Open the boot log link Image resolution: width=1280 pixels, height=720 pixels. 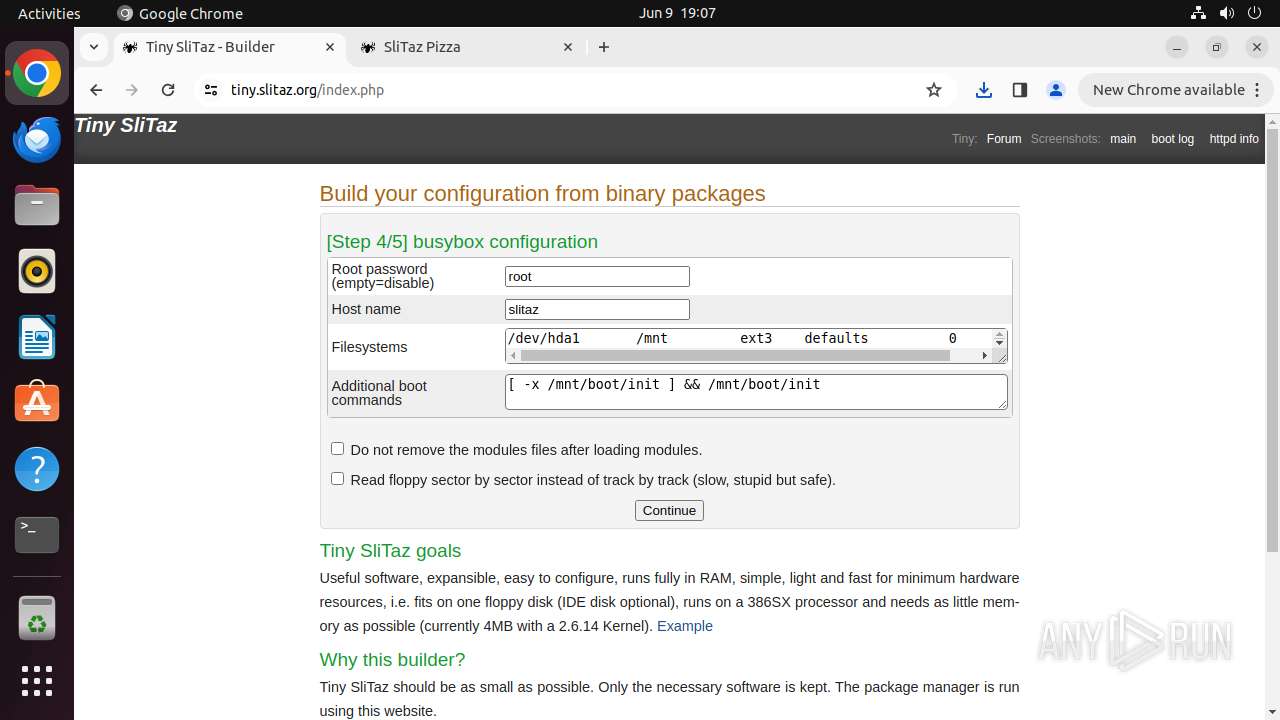1172,139
